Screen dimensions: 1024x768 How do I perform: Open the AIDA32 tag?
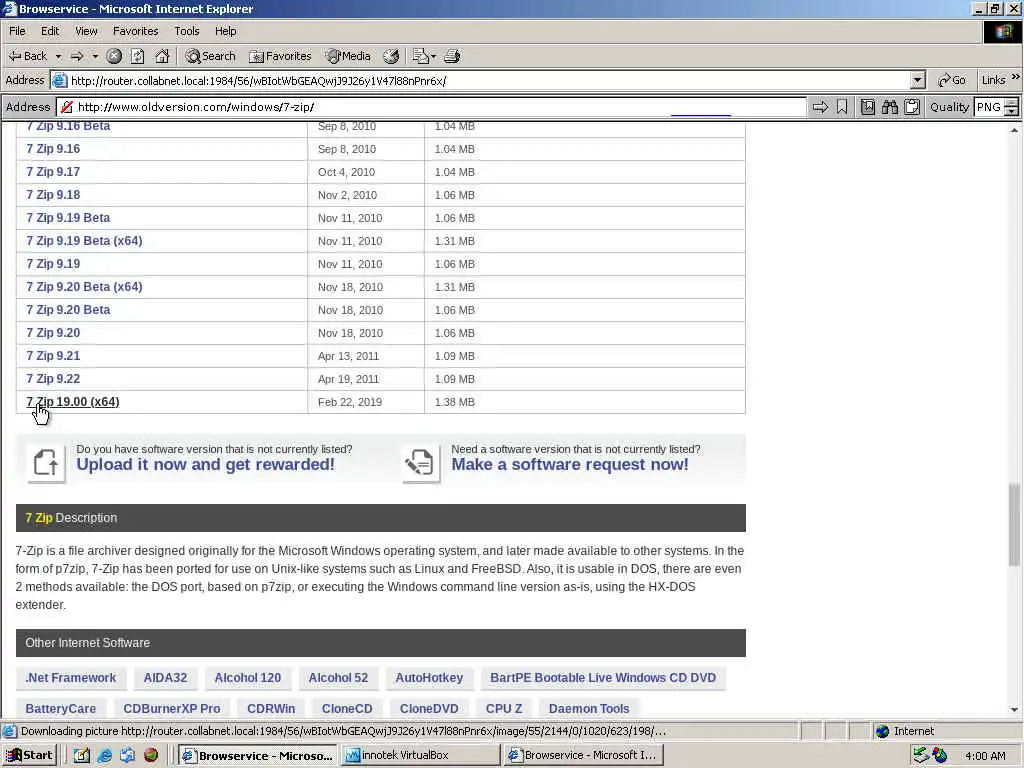165,678
